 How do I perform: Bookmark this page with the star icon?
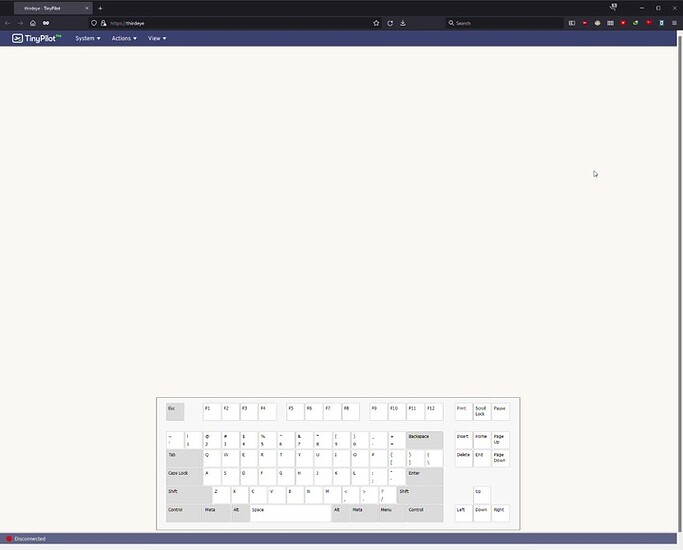376,22
